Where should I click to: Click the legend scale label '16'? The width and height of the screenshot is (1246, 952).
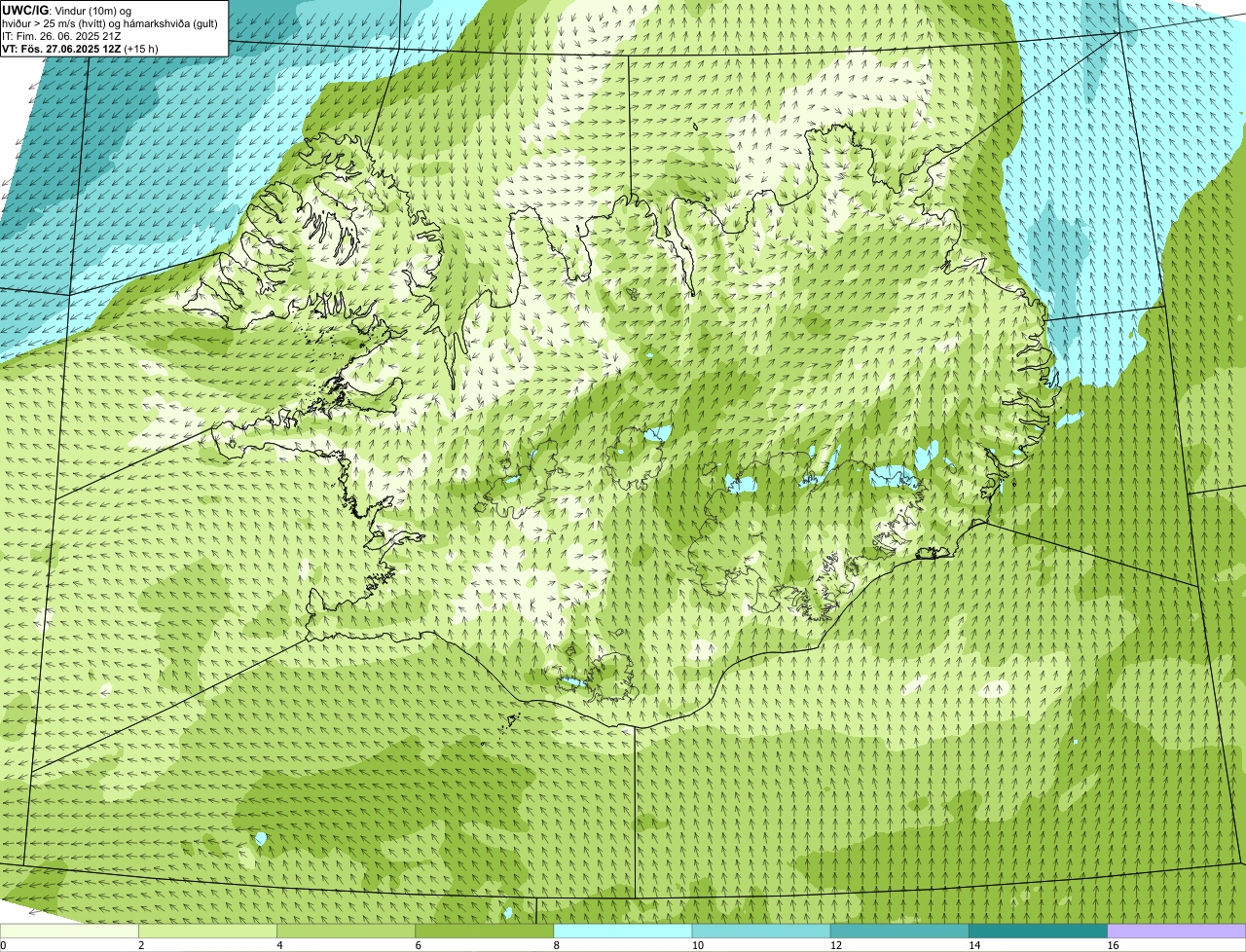tap(1112, 945)
